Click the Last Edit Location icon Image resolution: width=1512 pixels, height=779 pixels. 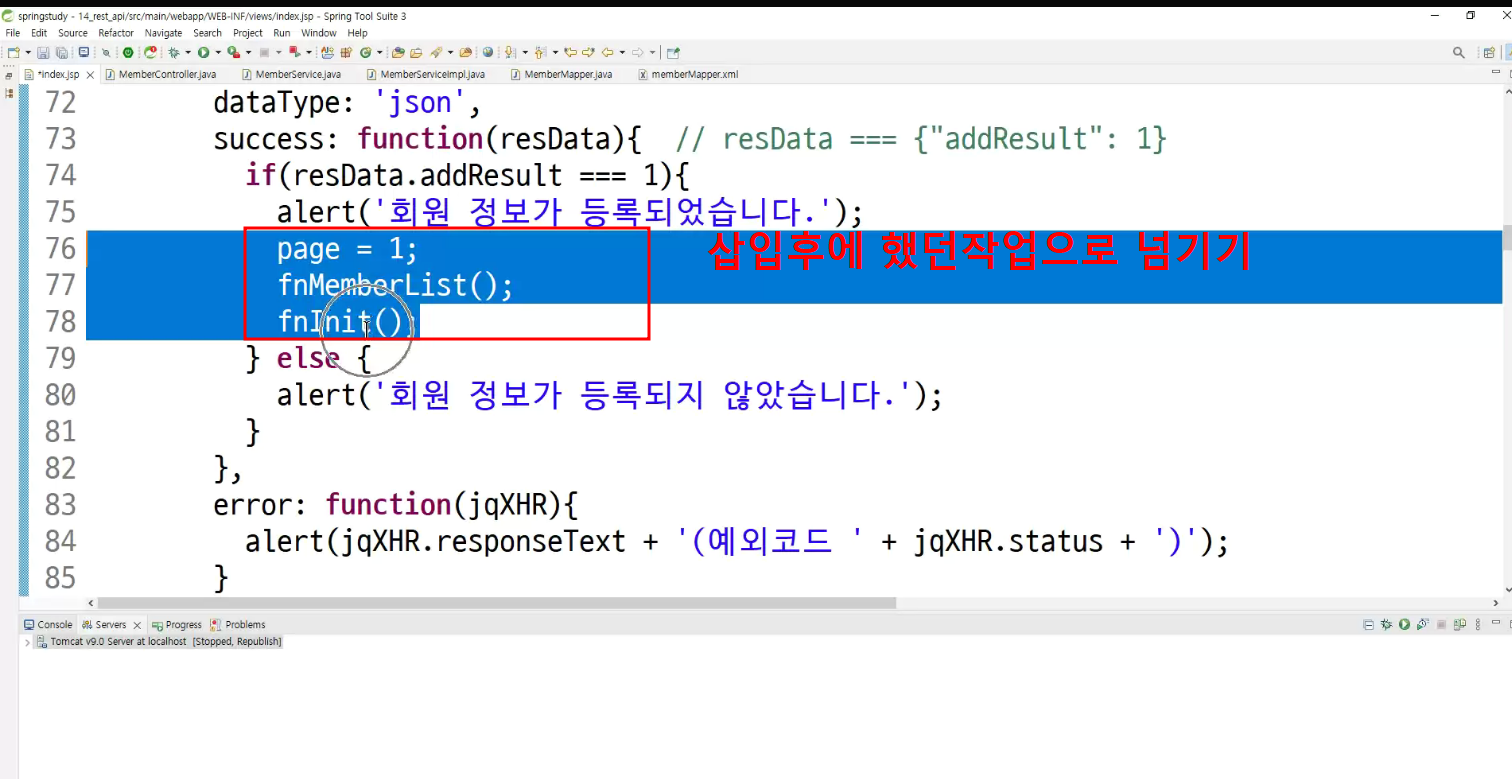pos(570,53)
